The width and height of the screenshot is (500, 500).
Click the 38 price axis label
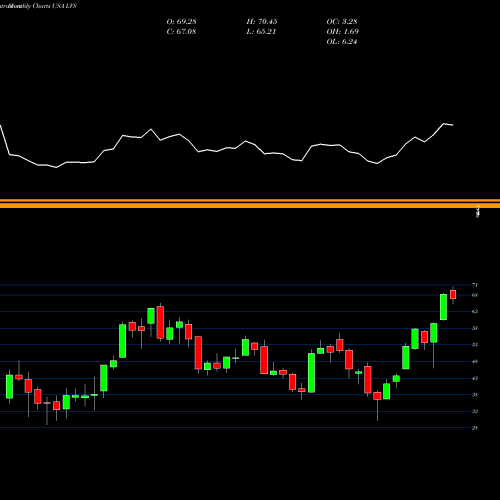pyautogui.click(x=475, y=395)
